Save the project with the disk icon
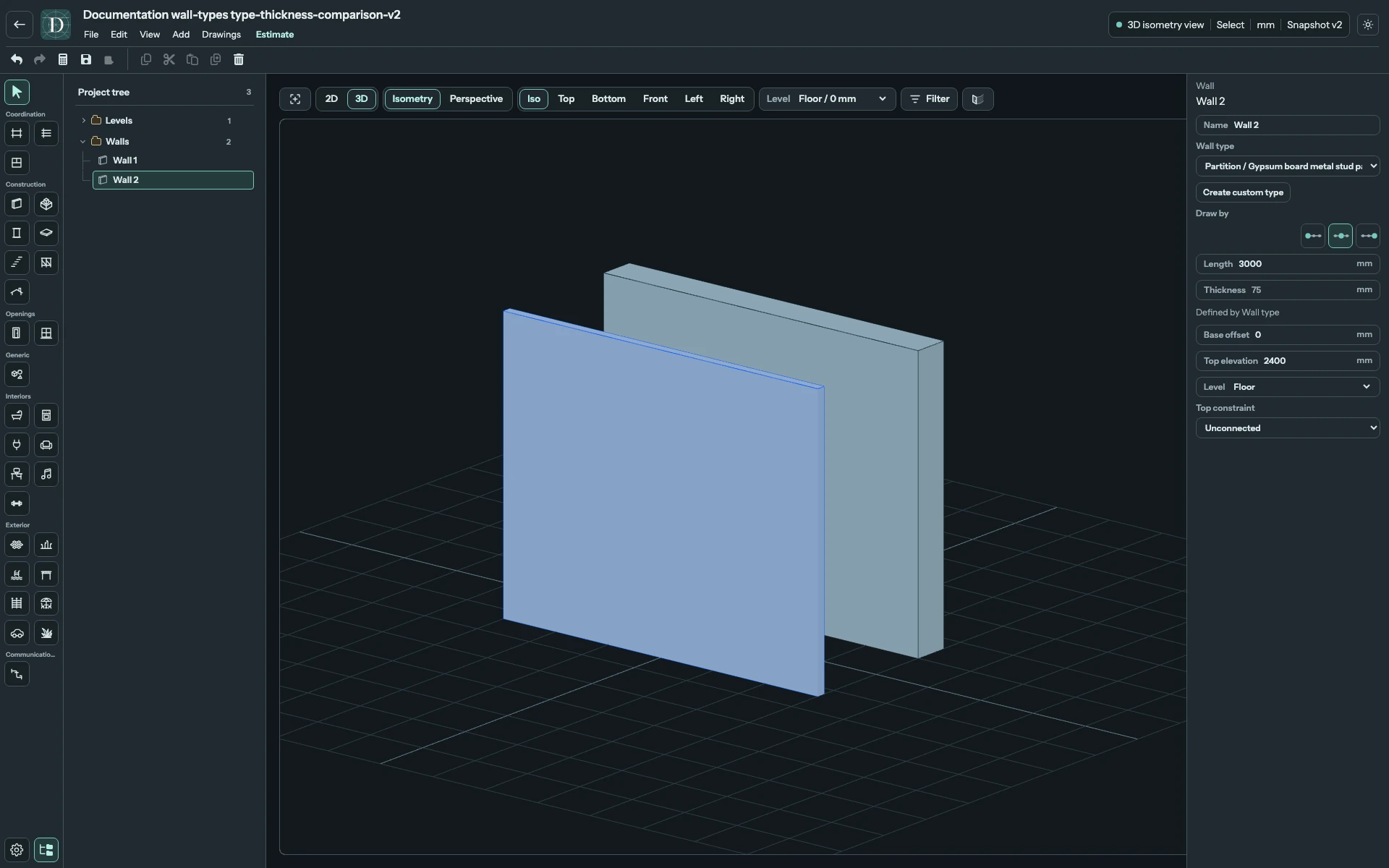1389x868 pixels. click(x=86, y=59)
